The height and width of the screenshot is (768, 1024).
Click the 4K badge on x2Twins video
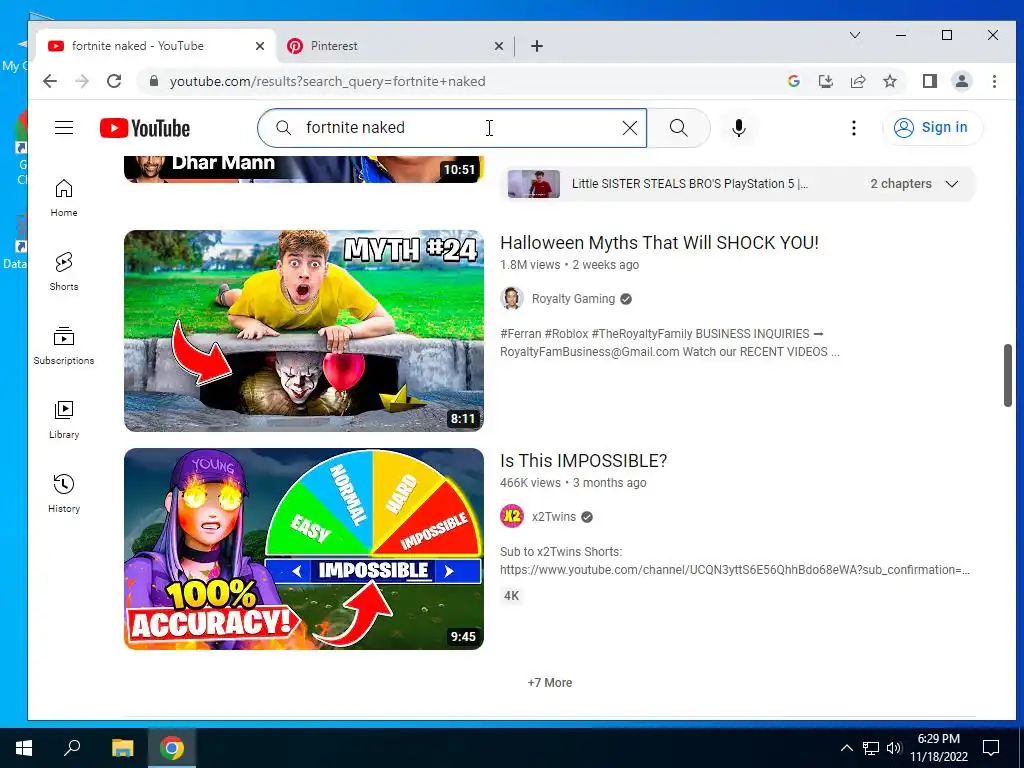[x=511, y=596]
